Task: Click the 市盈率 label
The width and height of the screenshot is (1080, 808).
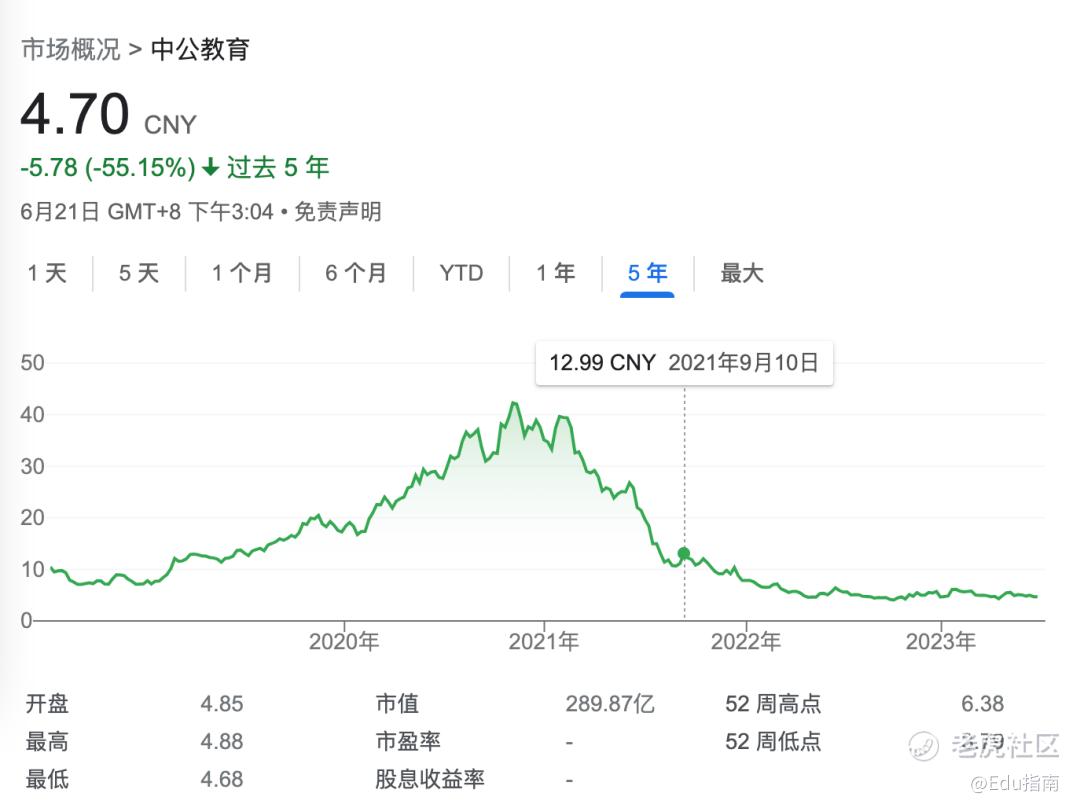Action: 408,741
